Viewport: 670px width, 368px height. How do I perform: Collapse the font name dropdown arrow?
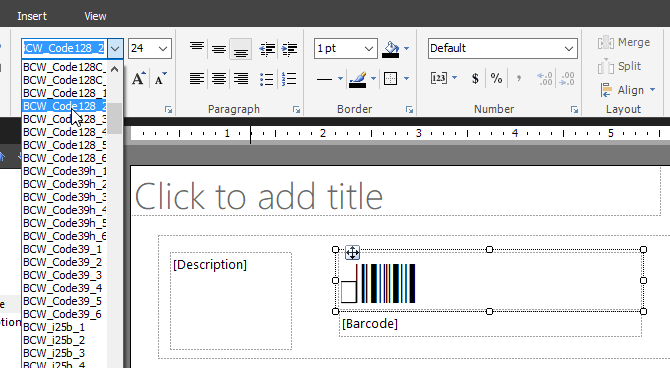click(115, 48)
